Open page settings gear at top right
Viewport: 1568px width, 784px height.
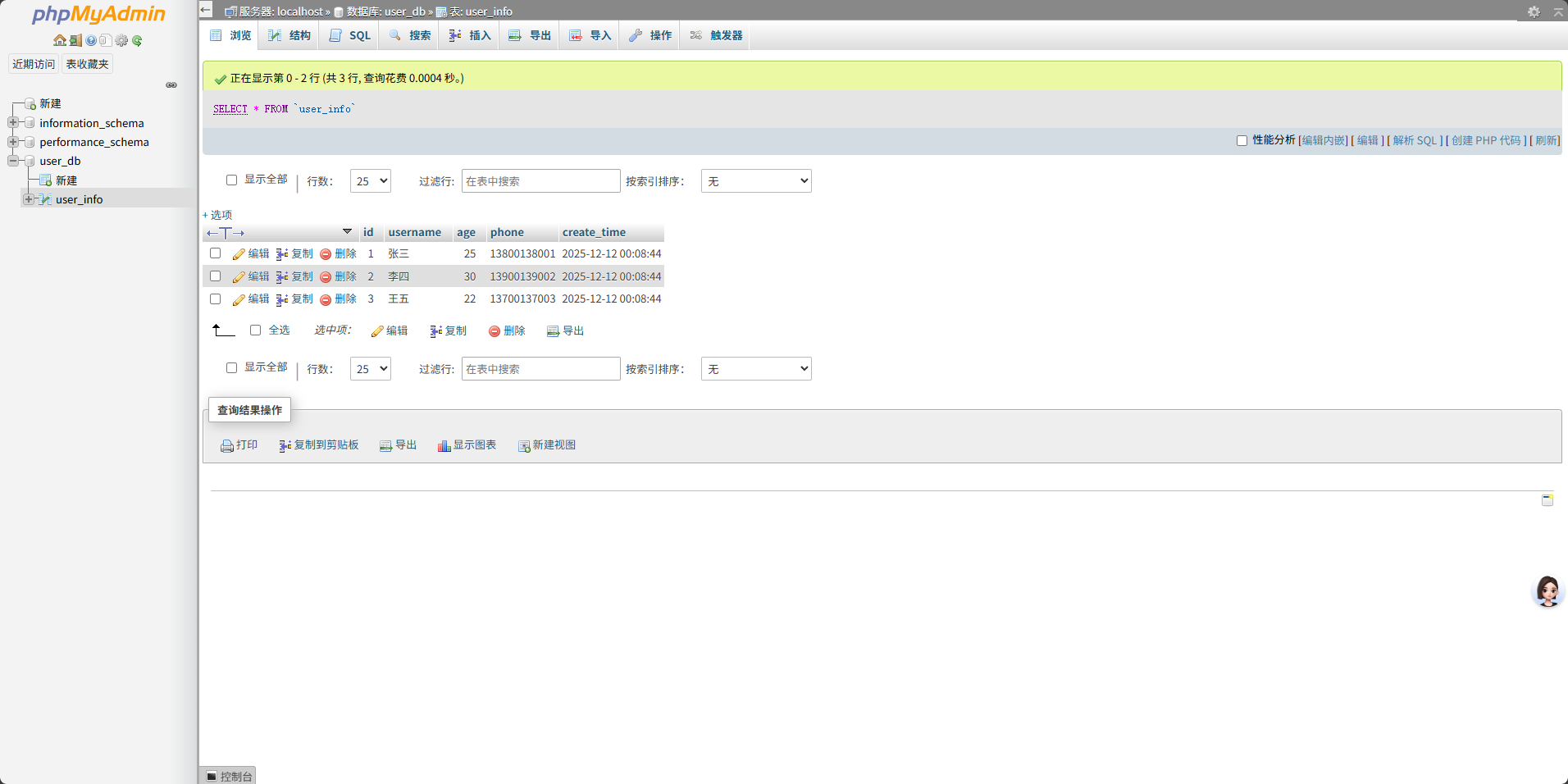1533,11
